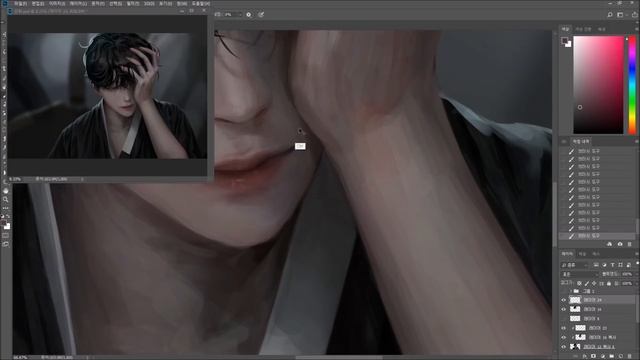Delete current state trash icon in History panel
This screenshot has height=360, width=640.
point(629,244)
